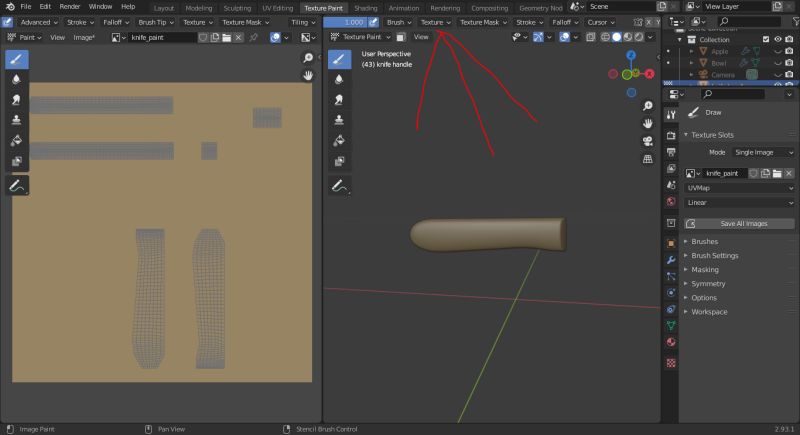Select the Annotate tool in the 3D viewport
This screenshot has height=435, width=800.
click(x=339, y=186)
